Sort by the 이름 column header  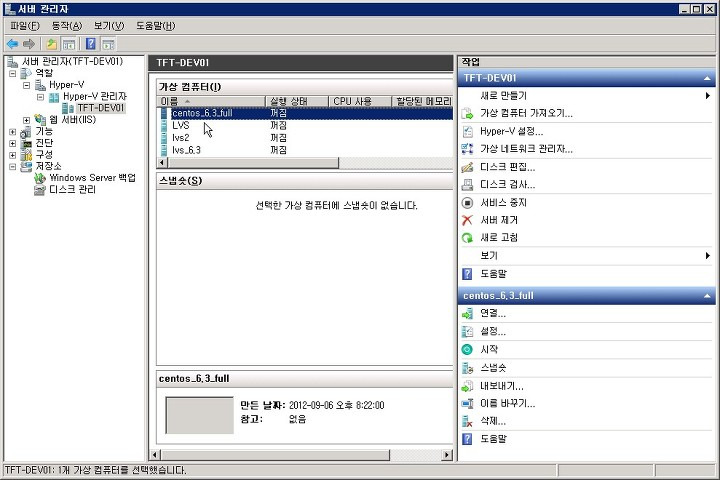coord(211,101)
